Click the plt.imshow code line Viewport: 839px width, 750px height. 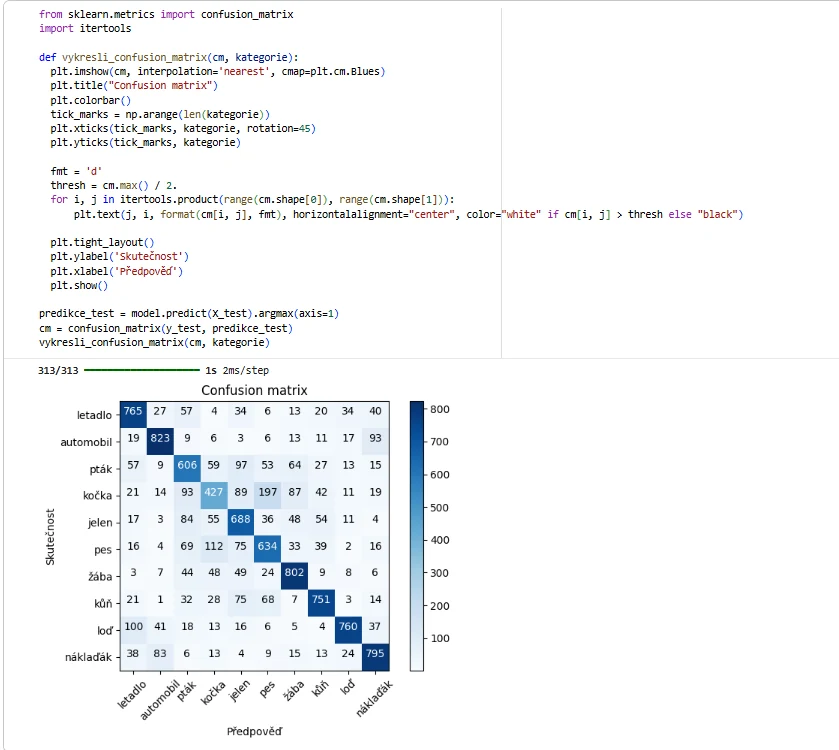tap(218, 71)
